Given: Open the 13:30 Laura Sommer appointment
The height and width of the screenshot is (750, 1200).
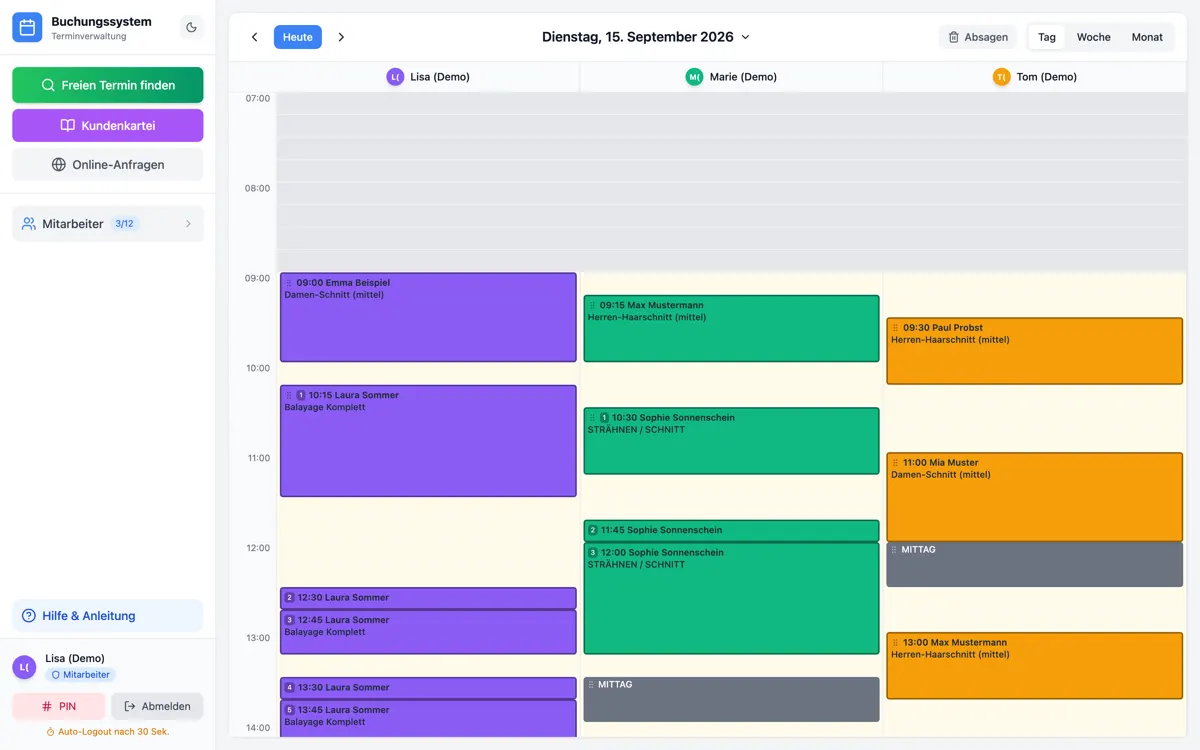Looking at the screenshot, I should tap(428, 688).
